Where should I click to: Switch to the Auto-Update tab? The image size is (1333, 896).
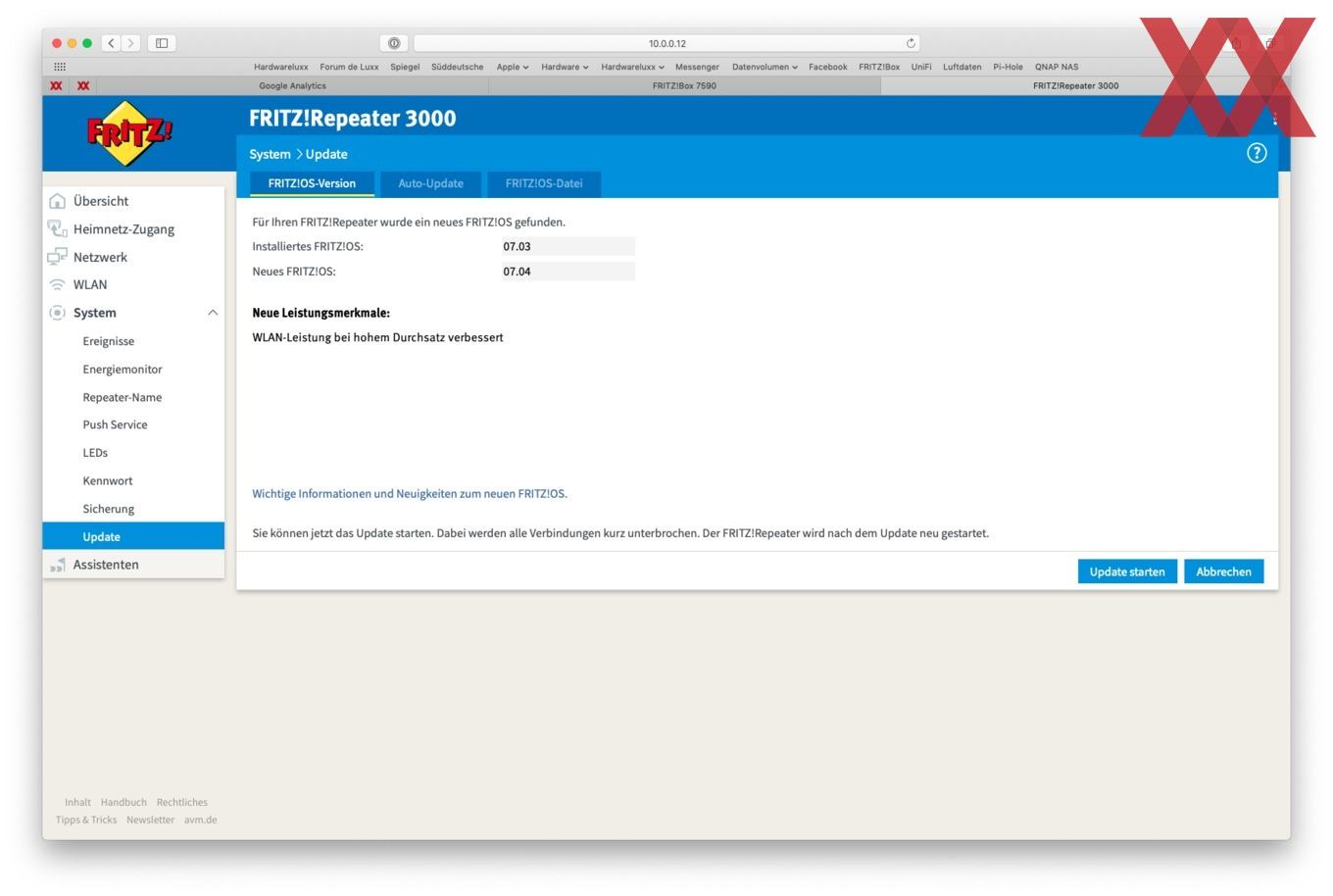[430, 183]
